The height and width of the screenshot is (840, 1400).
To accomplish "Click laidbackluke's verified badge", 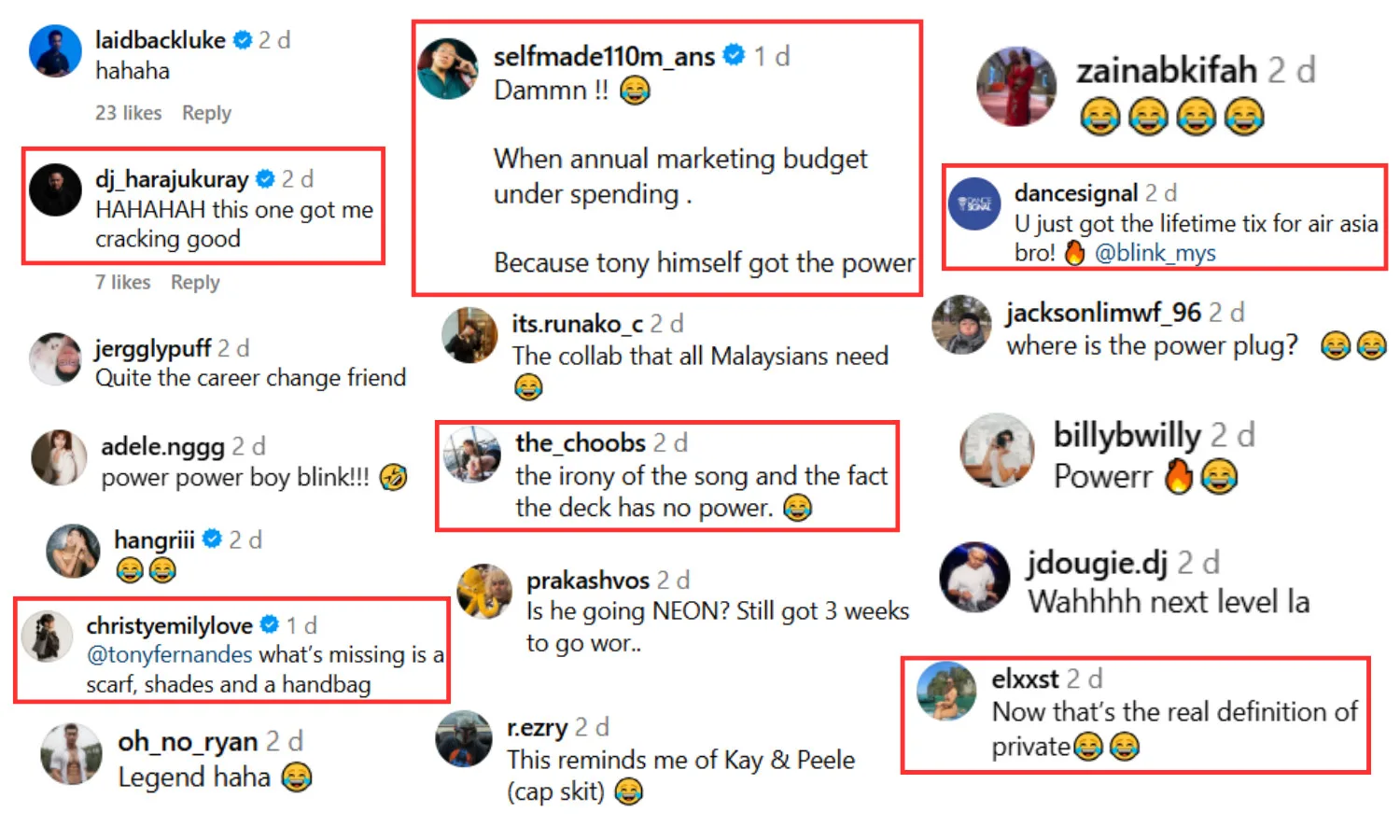I will pos(243,40).
